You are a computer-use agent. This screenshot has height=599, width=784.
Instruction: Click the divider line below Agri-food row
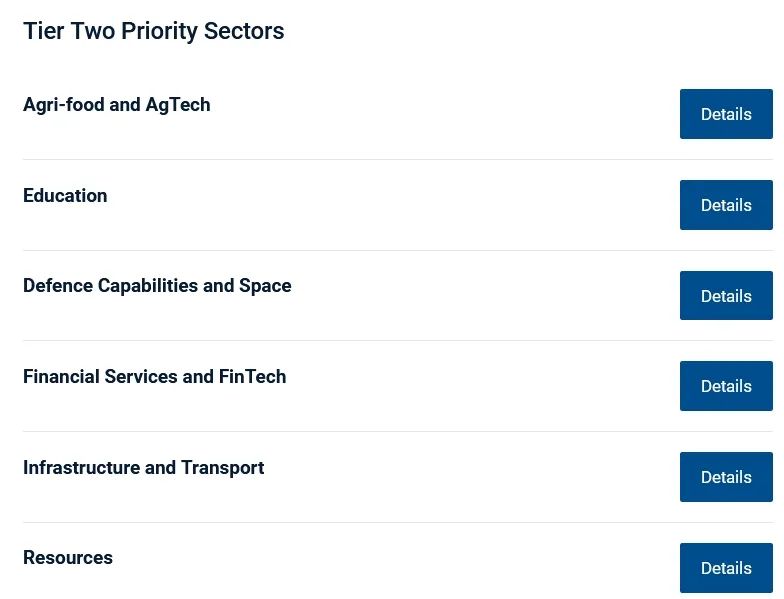398,160
